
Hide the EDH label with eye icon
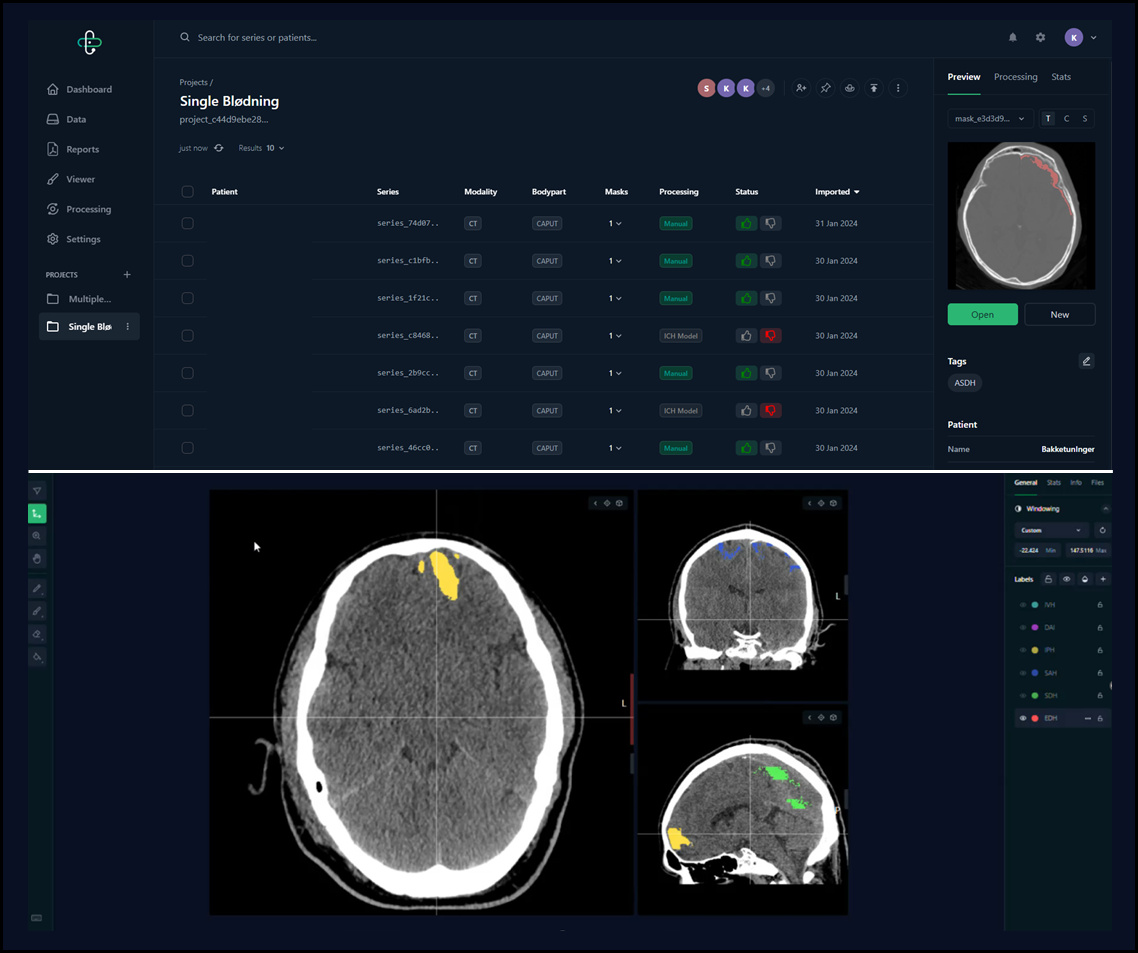[x=1022, y=718]
